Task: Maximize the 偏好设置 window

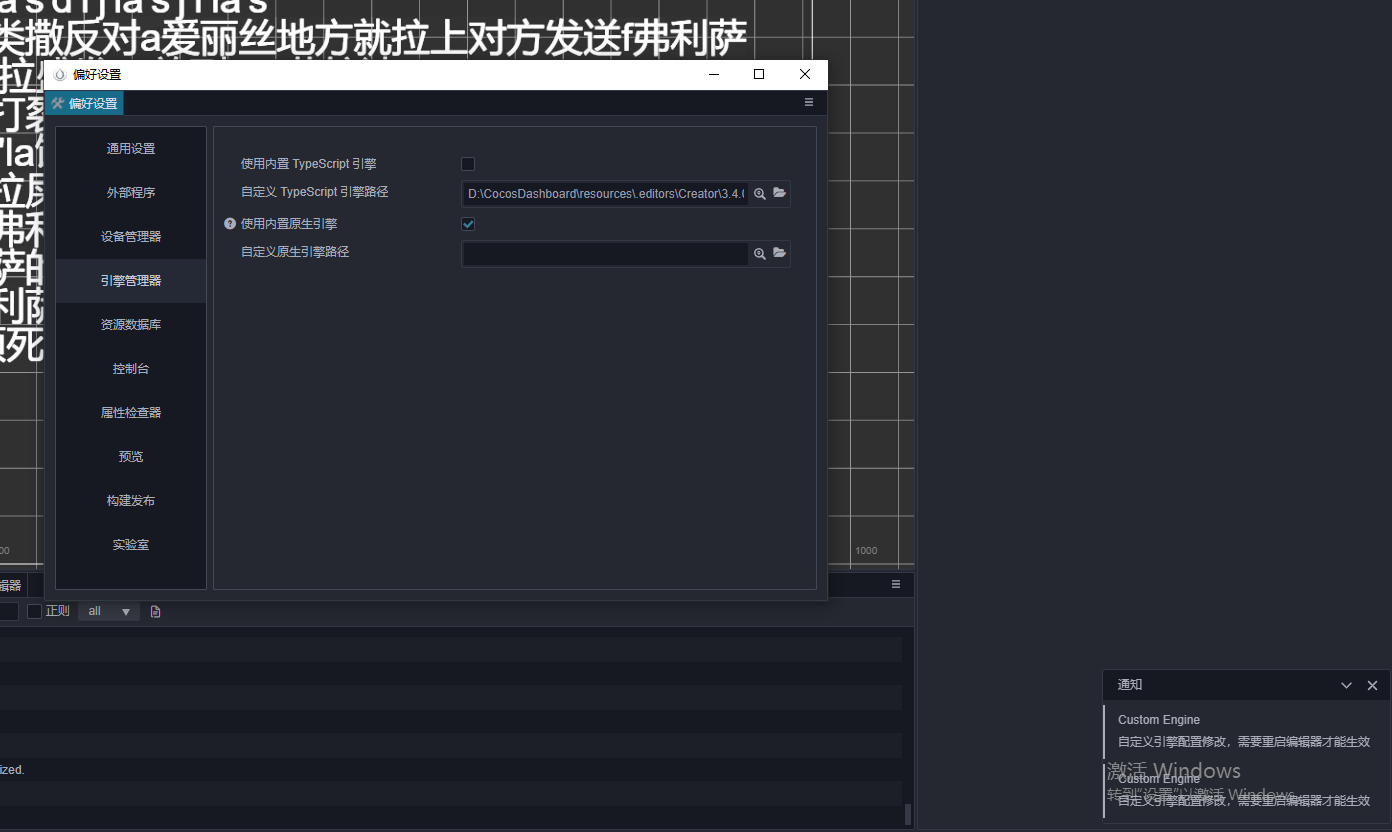Action: (759, 74)
